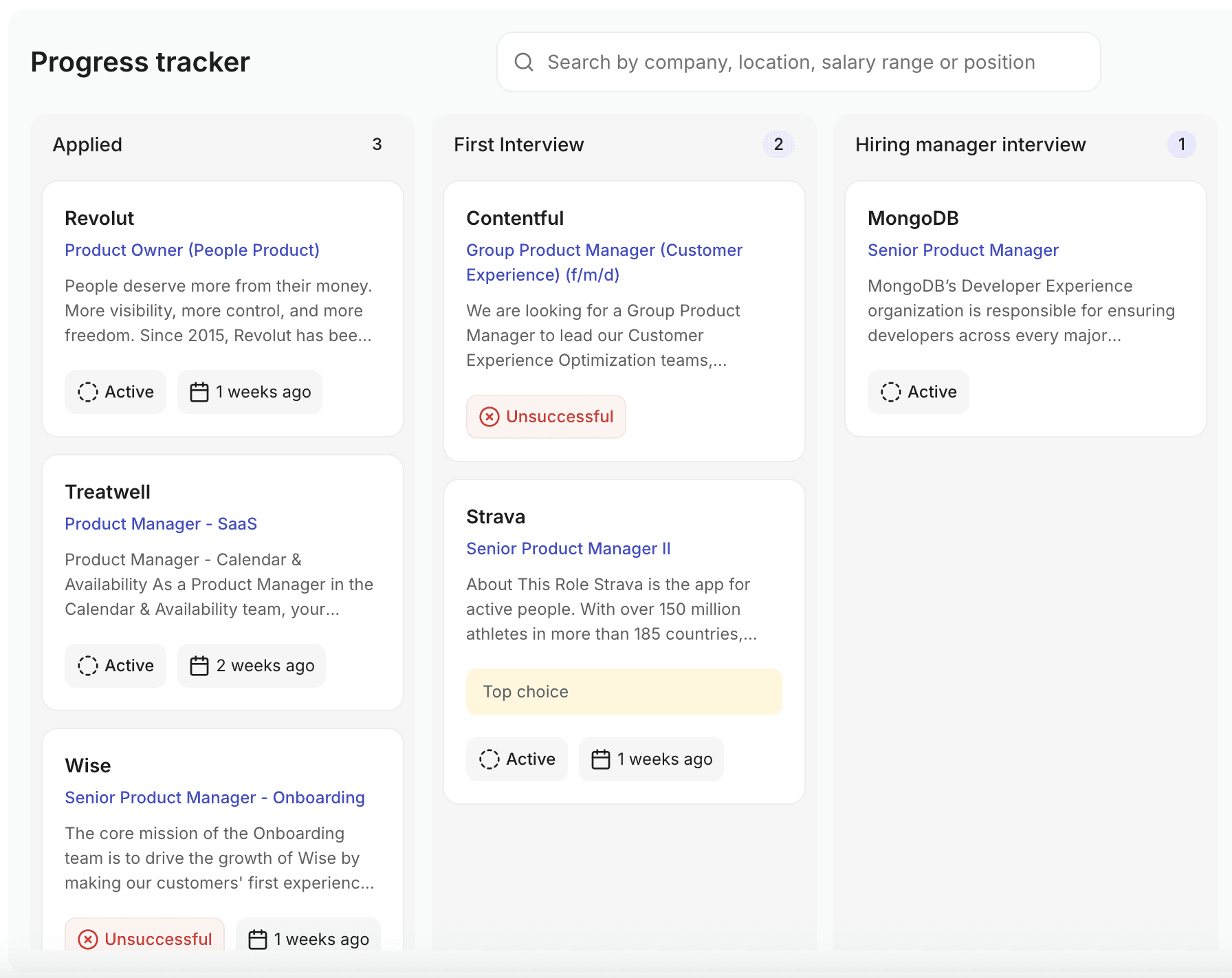1232x978 pixels.
Task: Click the red X icon on Contentful card
Action: coord(489,417)
